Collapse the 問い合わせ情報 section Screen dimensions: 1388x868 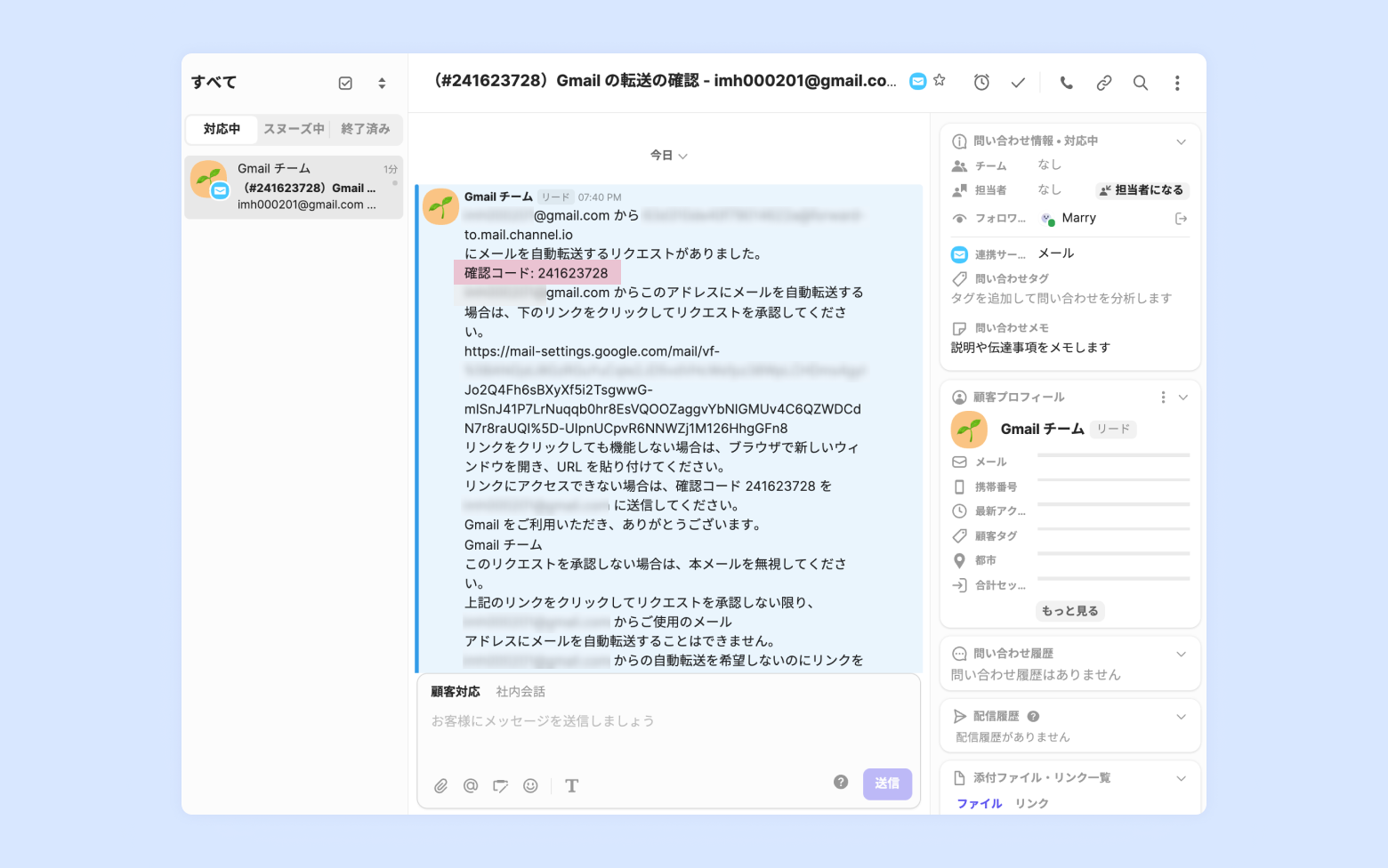[x=1182, y=141]
